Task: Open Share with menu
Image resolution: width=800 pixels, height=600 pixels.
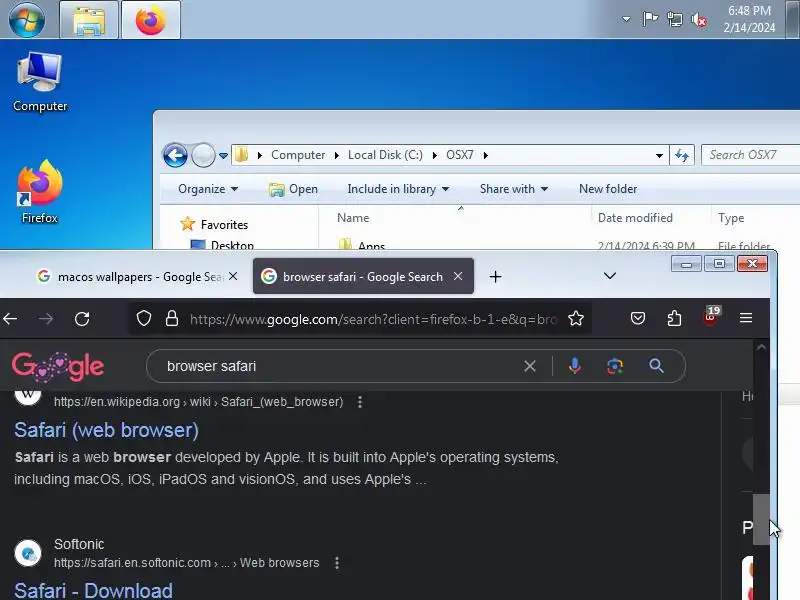Action: 514,189
